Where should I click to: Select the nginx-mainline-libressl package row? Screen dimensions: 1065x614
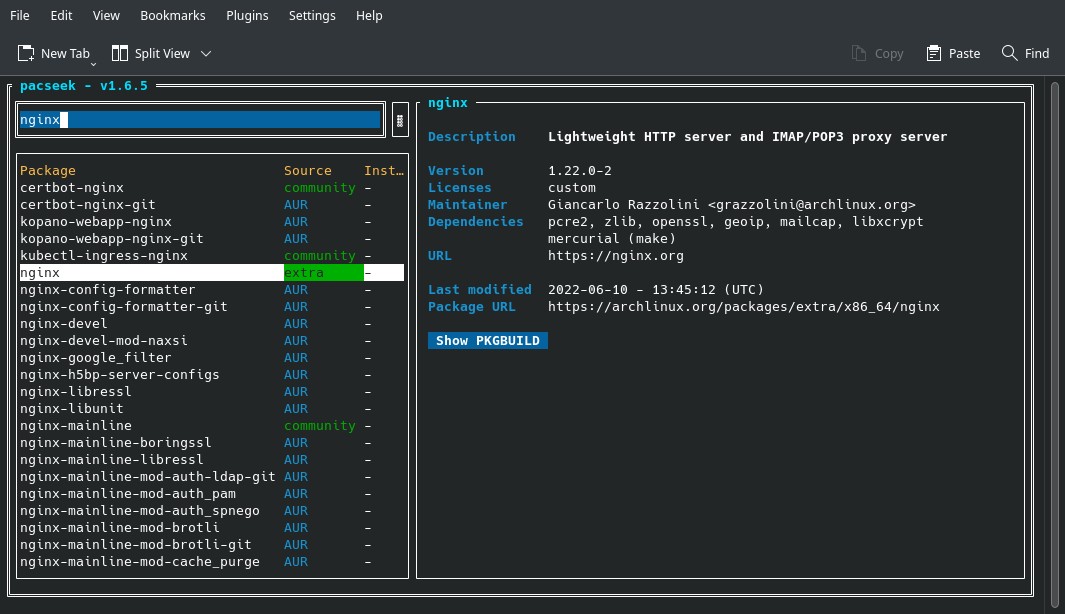tap(212, 459)
